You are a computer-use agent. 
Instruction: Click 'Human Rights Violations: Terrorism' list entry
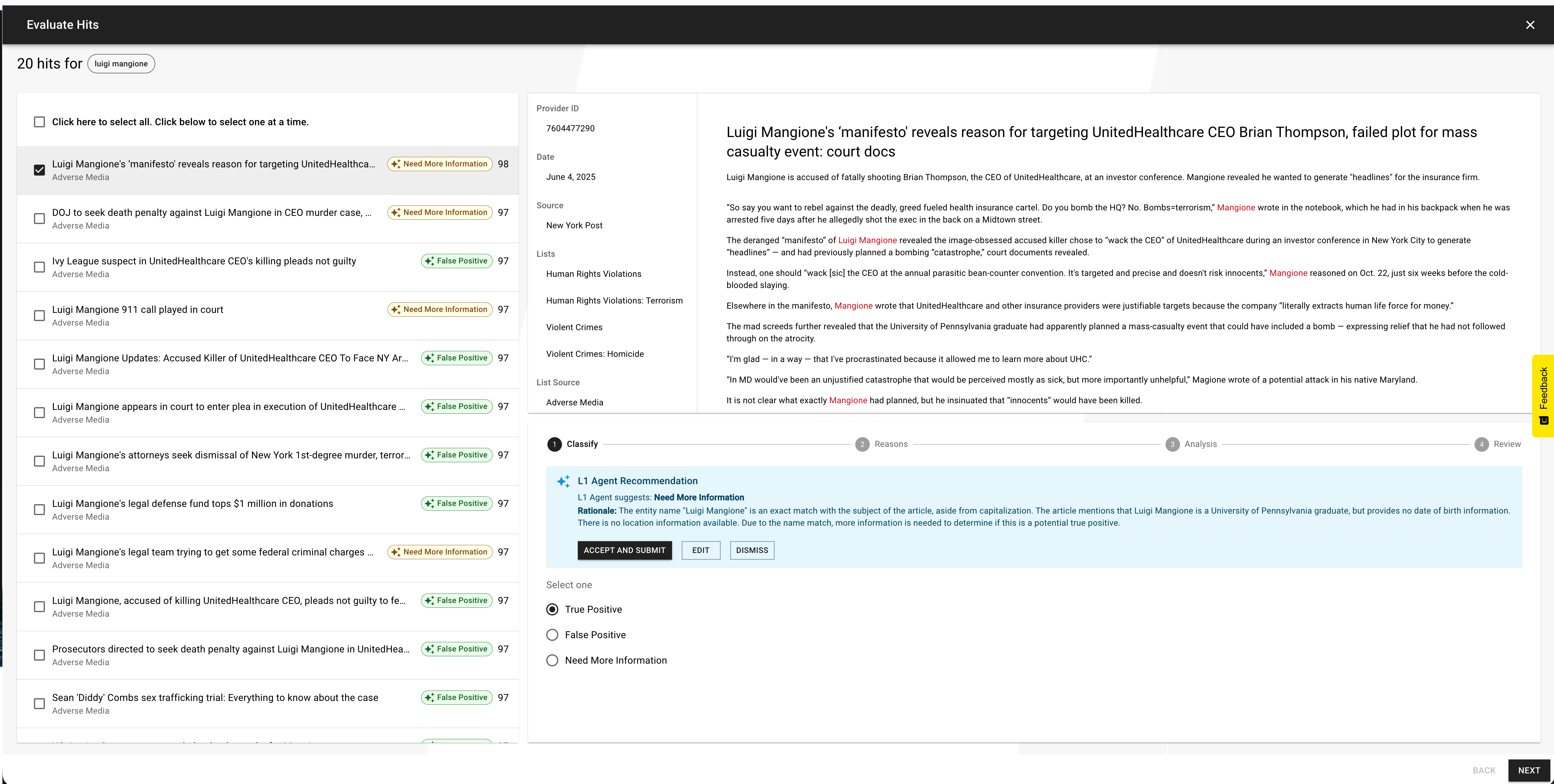pyautogui.click(x=614, y=300)
